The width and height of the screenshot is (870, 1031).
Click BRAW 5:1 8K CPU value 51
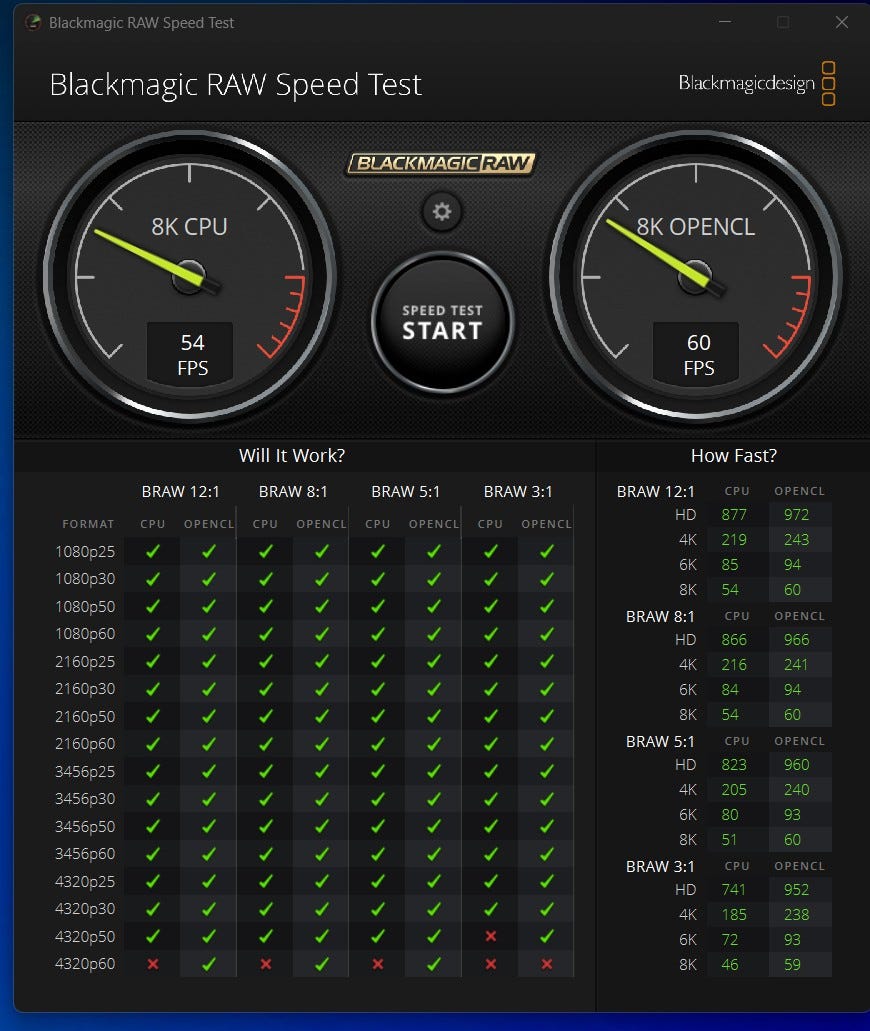coord(729,840)
